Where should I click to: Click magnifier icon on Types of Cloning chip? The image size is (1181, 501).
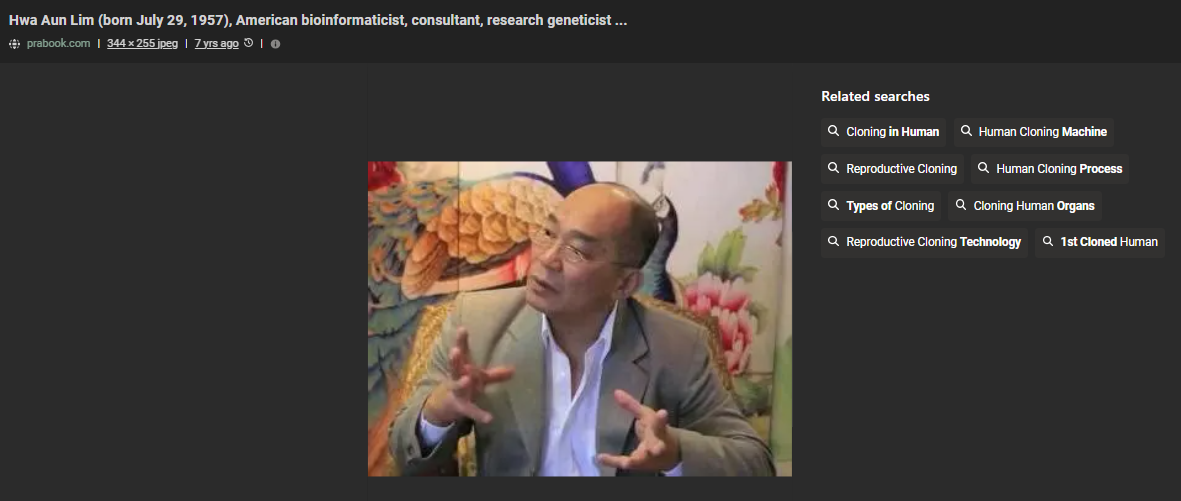(x=833, y=205)
